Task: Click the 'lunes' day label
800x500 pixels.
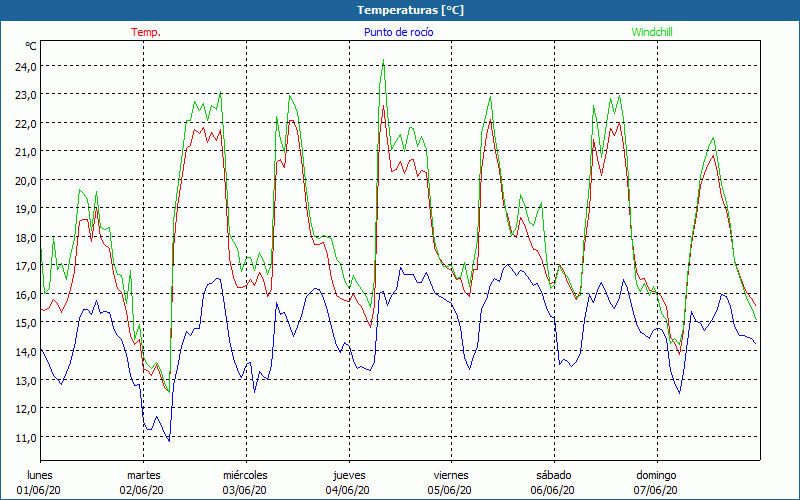Action: [x=40, y=475]
